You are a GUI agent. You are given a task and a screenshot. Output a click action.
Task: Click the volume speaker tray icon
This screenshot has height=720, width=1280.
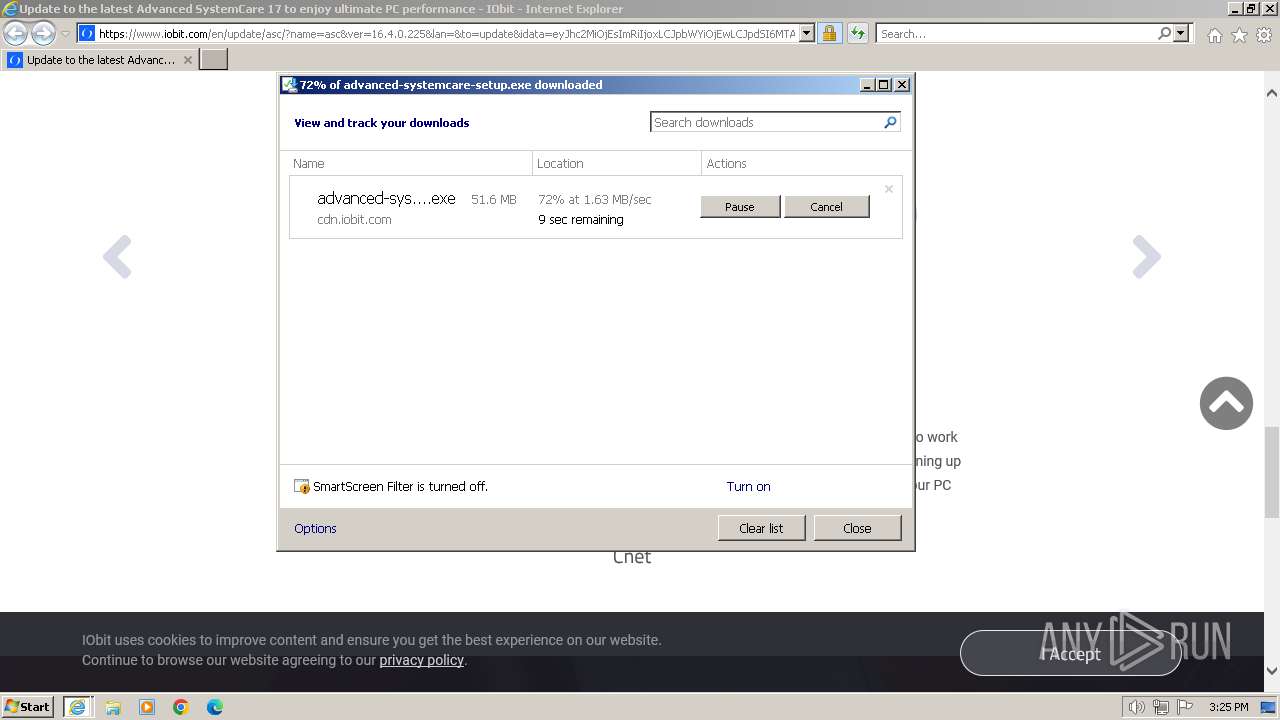[x=1136, y=707]
